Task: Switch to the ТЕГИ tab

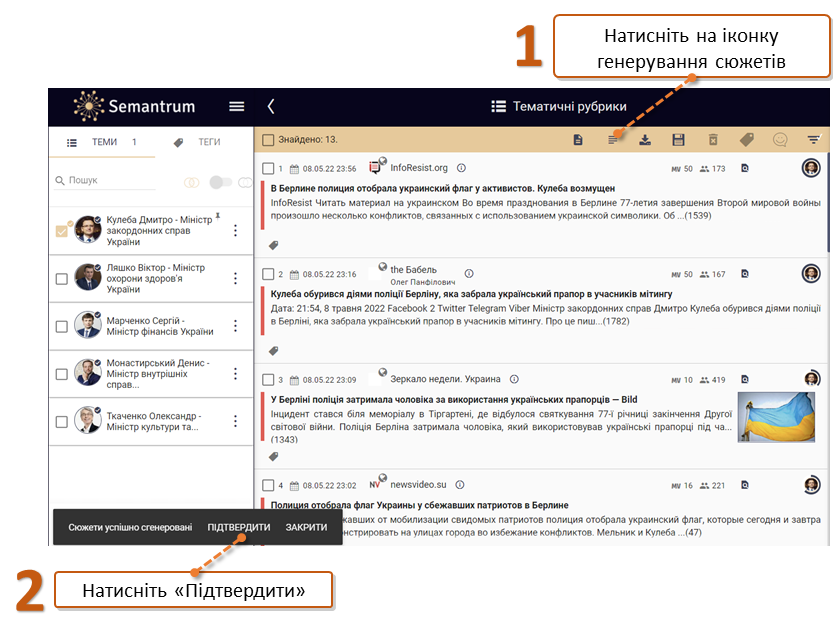Action: pyautogui.click(x=197, y=142)
